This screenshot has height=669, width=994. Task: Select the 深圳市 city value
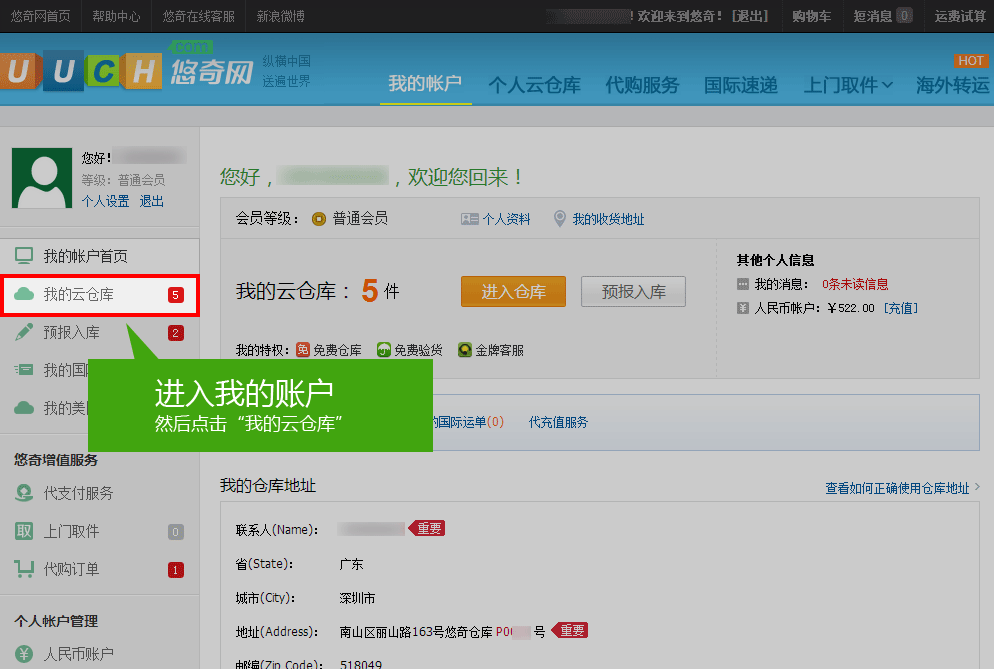coord(357,598)
